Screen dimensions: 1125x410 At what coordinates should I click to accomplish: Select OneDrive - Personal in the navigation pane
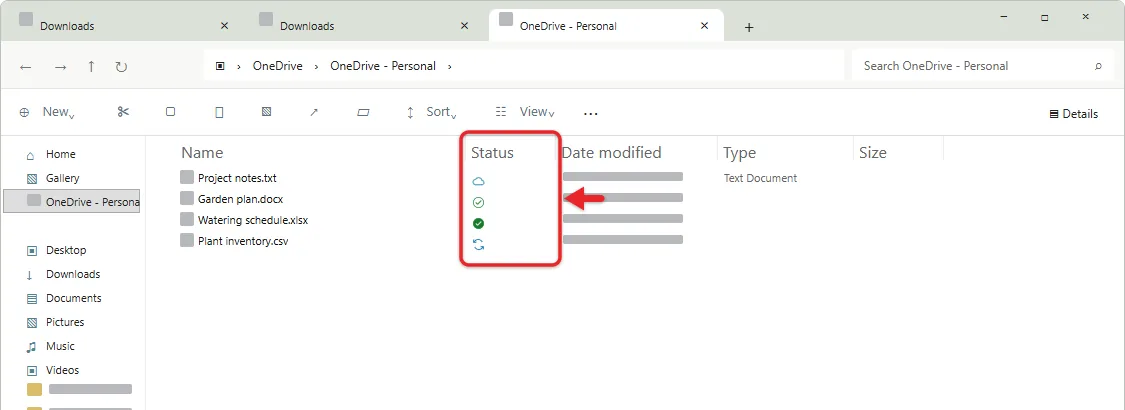(72, 202)
